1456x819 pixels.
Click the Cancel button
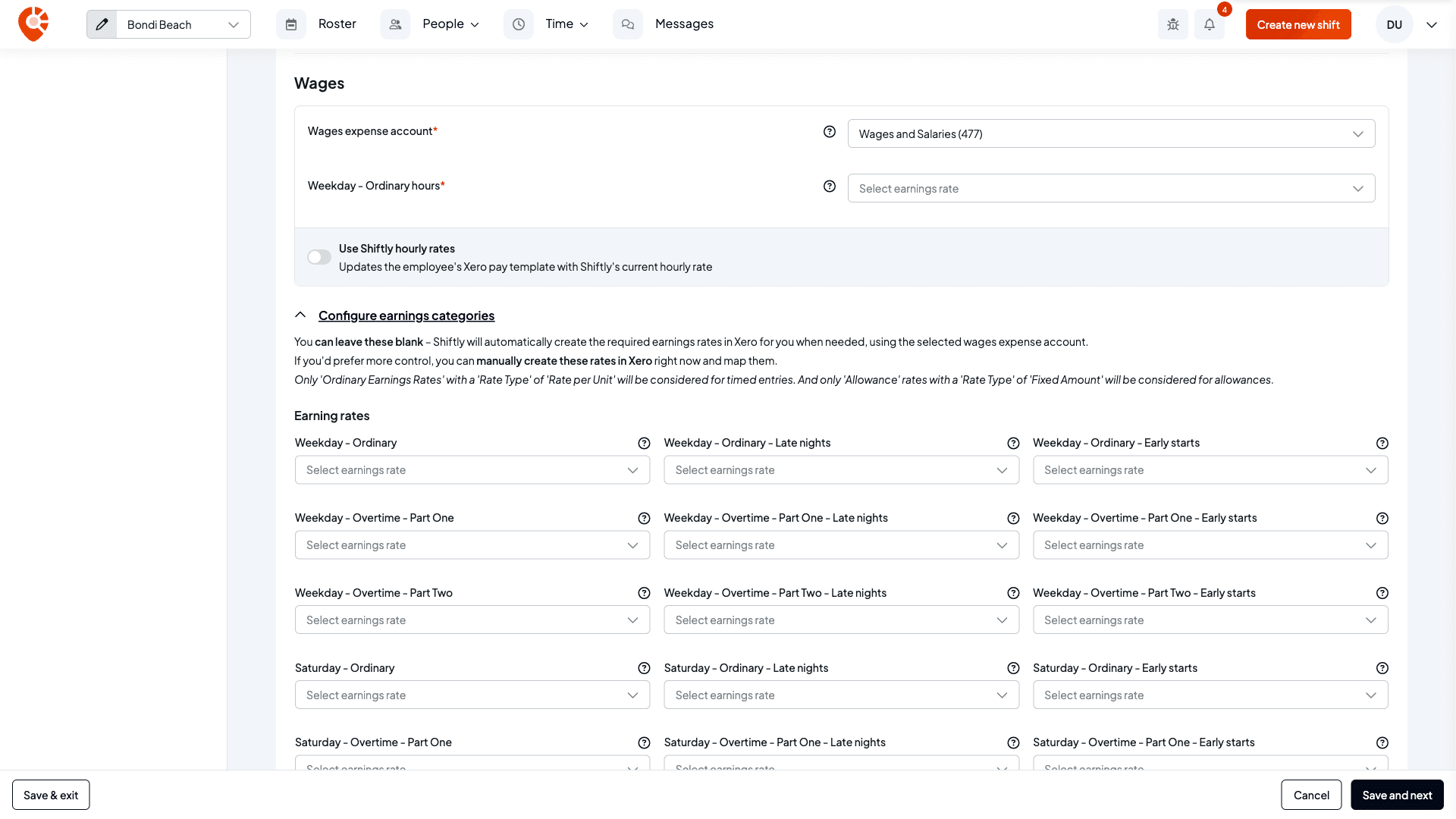point(1311,795)
